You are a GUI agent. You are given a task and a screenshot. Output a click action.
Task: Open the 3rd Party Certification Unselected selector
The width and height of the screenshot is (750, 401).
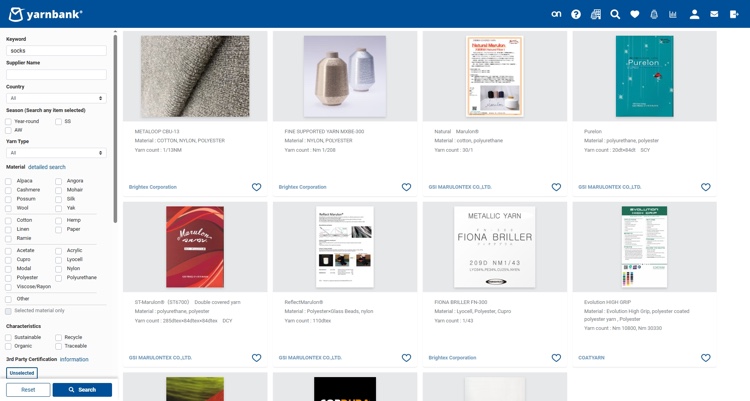pyautogui.click(x=22, y=373)
